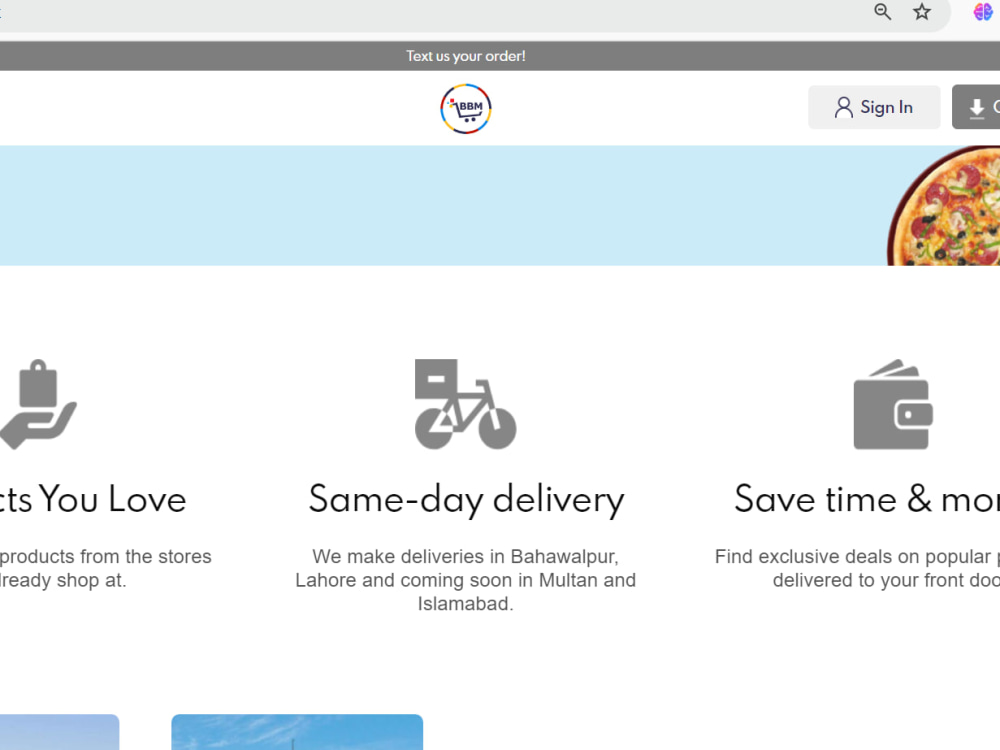The width and height of the screenshot is (1000, 750).
Task: Click the download arrow button
Action: click(976, 107)
